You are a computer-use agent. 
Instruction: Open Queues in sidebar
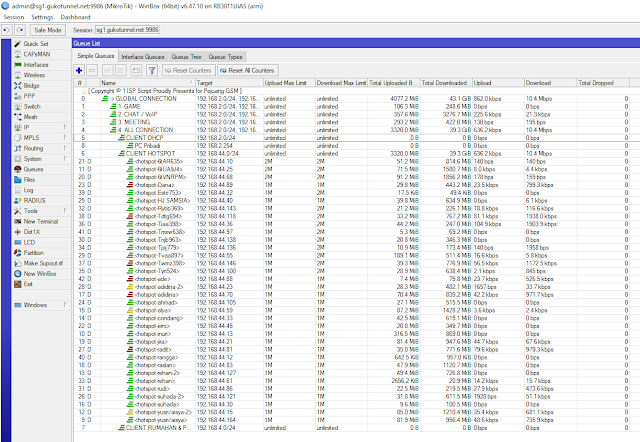click(x=33, y=169)
